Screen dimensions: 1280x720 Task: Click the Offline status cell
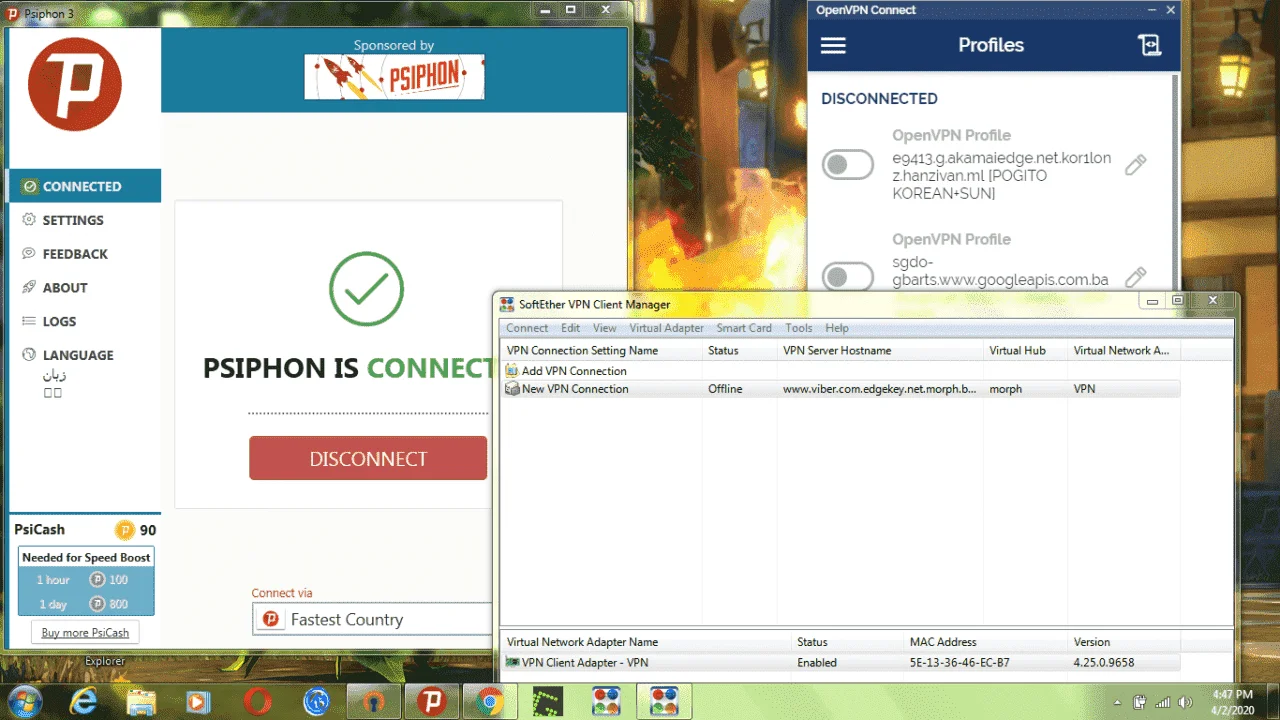click(x=725, y=389)
